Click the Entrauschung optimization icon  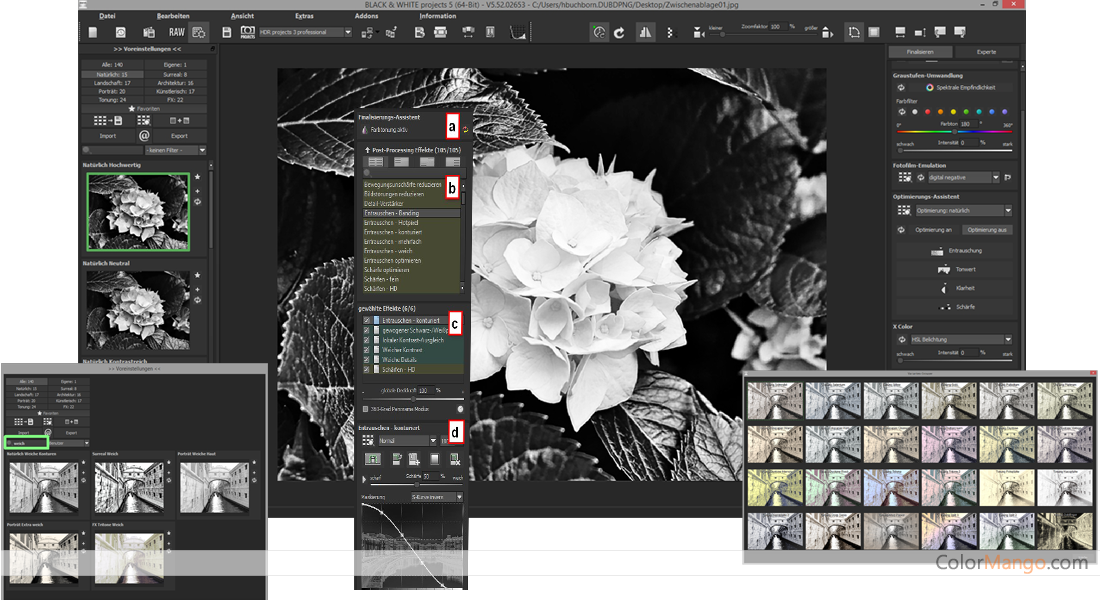tap(937, 251)
